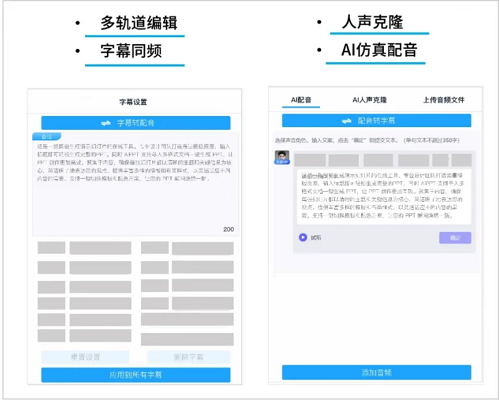Click the 添加音频 button

pos(376,372)
